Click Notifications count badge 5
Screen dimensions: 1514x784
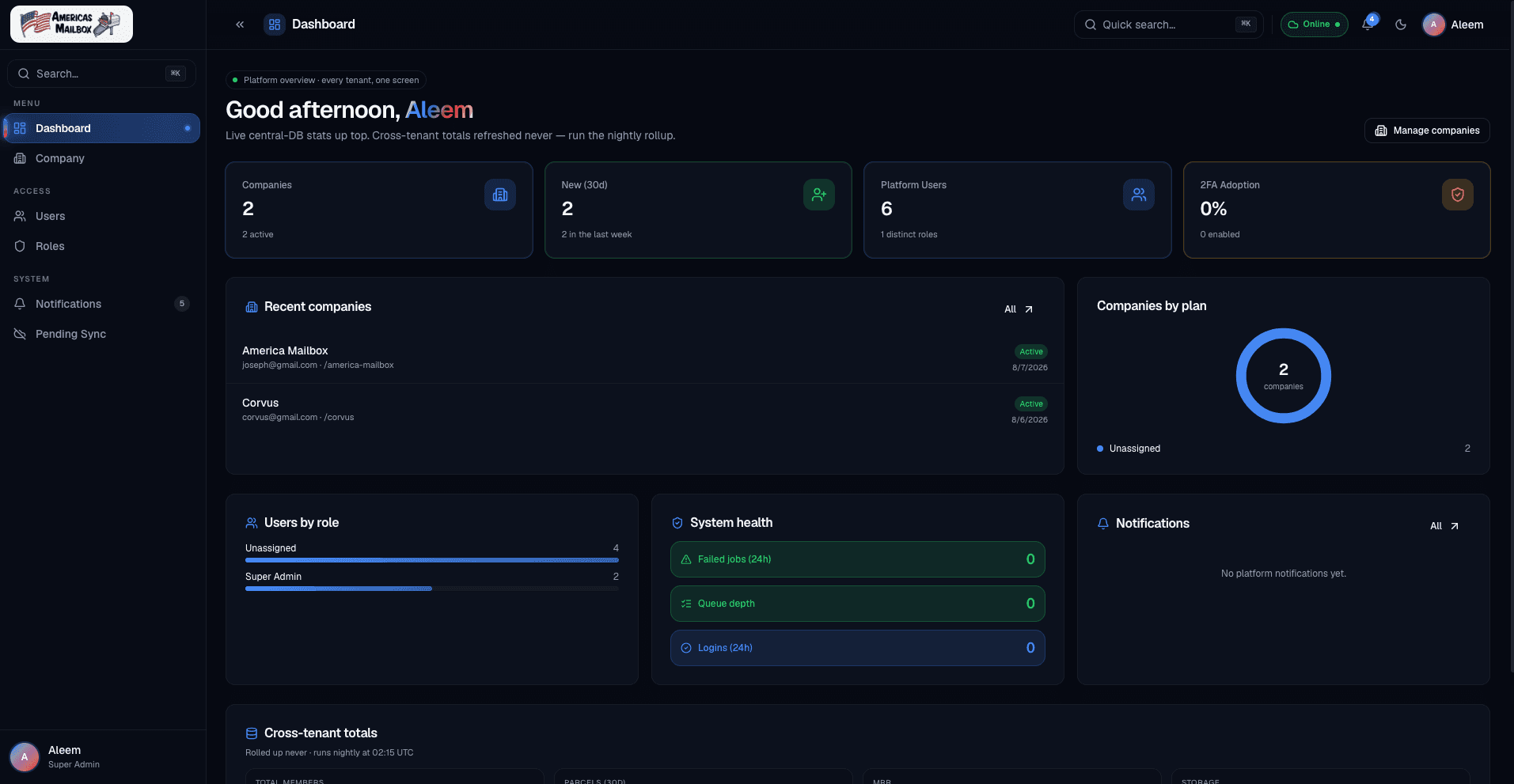(x=182, y=304)
